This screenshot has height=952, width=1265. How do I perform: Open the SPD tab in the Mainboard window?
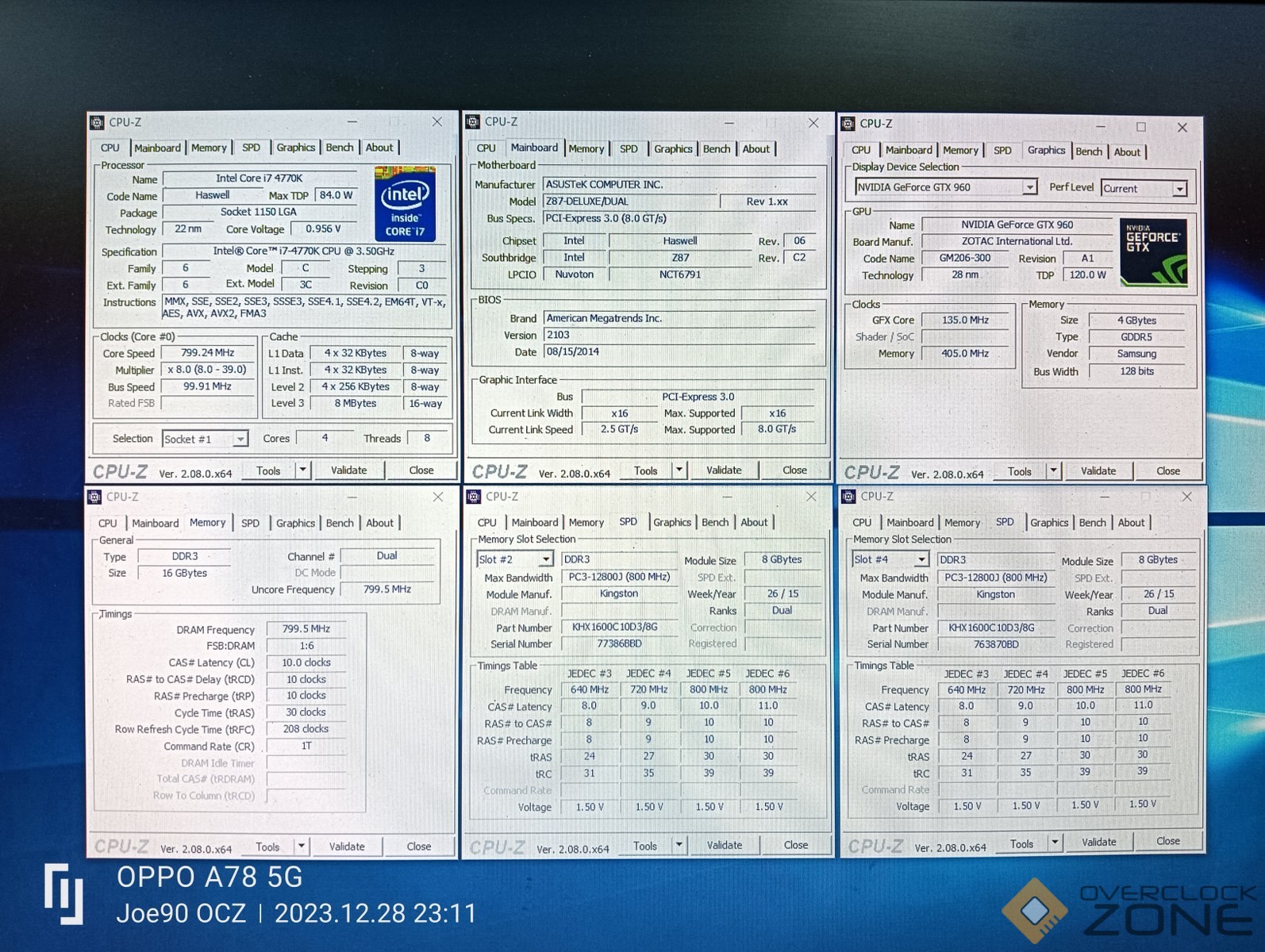629,148
